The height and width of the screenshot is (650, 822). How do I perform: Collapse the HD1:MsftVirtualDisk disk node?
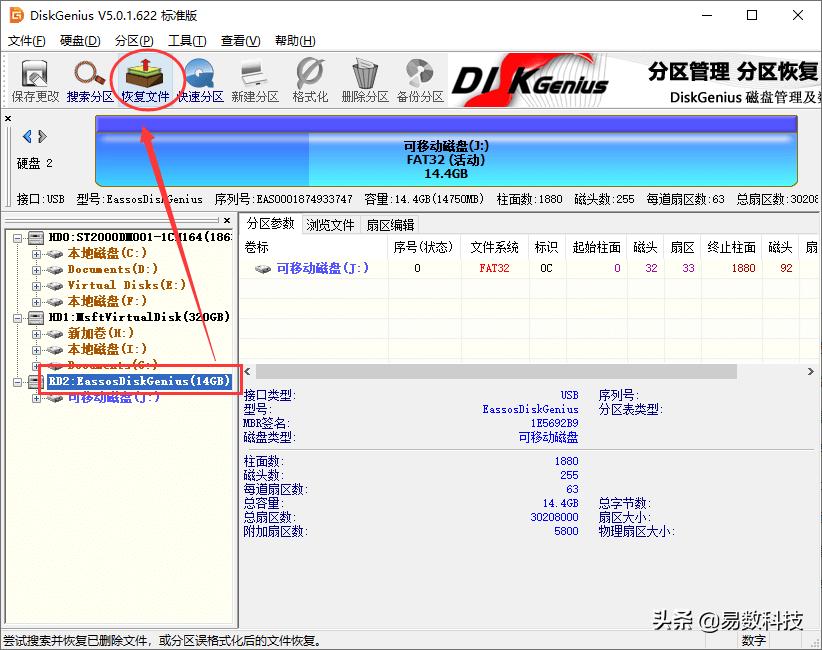coord(18,317)
